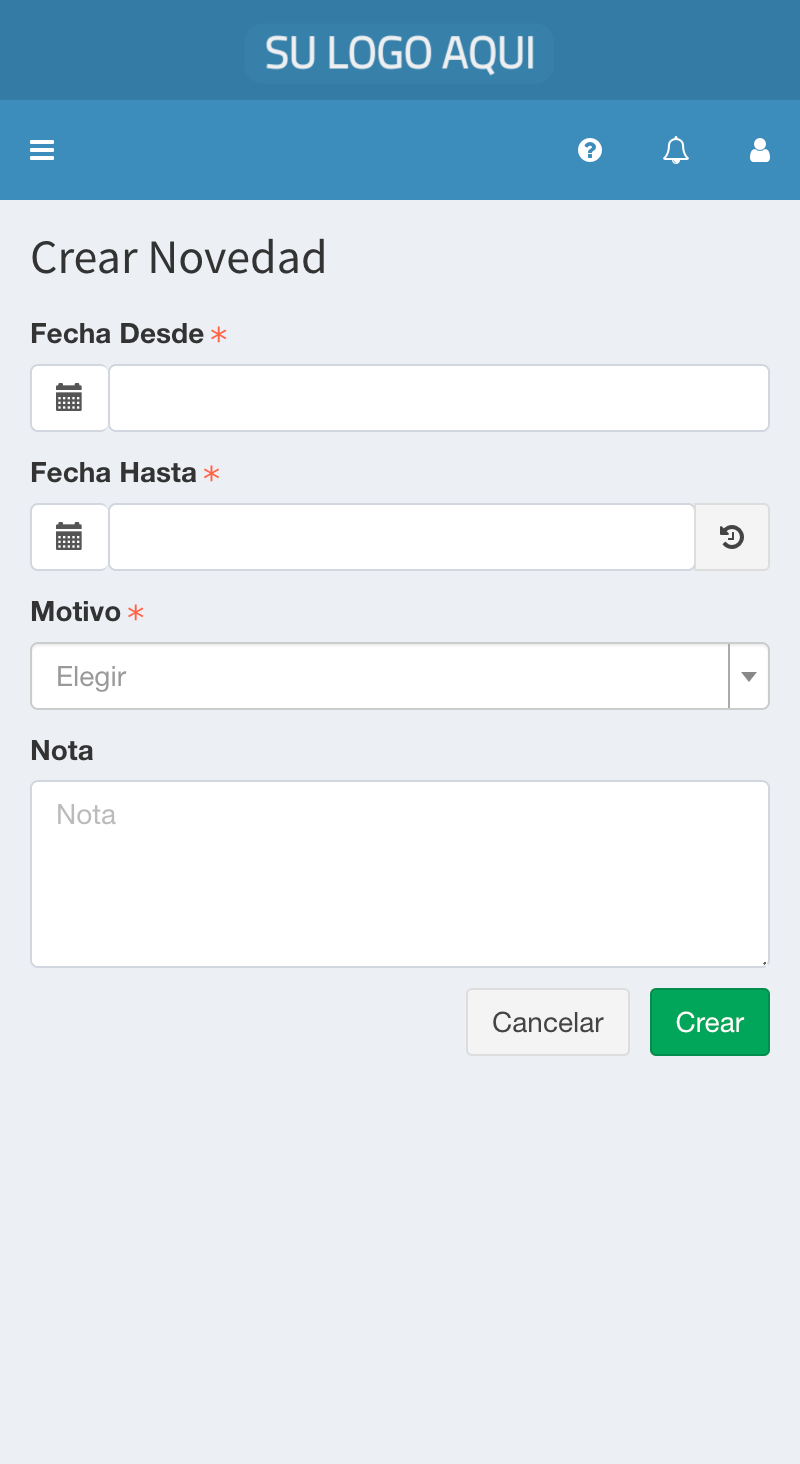The width and height of the screenshot is (800, 1464).
Task: Click the calendar icon for Fecha Hasta
Action: (69, 537)
